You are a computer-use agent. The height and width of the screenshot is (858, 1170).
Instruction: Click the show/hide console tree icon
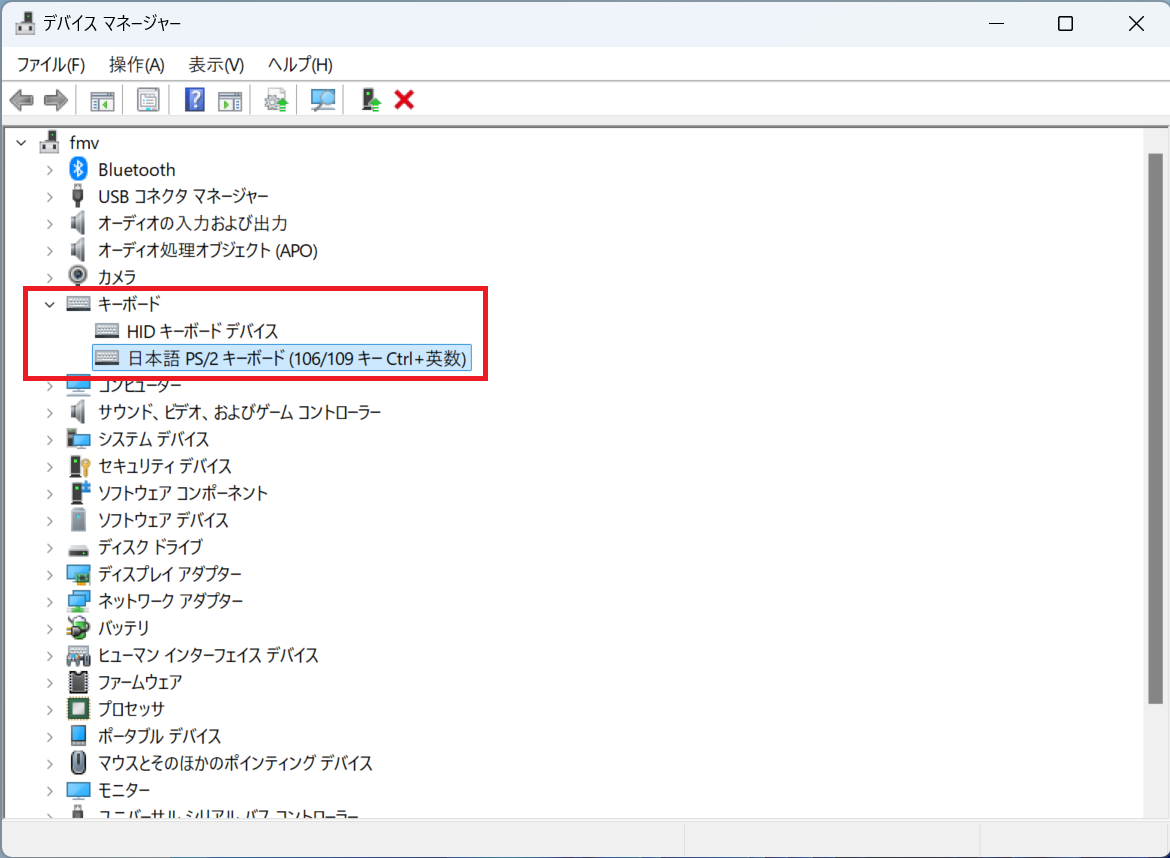tap(102, 100)
